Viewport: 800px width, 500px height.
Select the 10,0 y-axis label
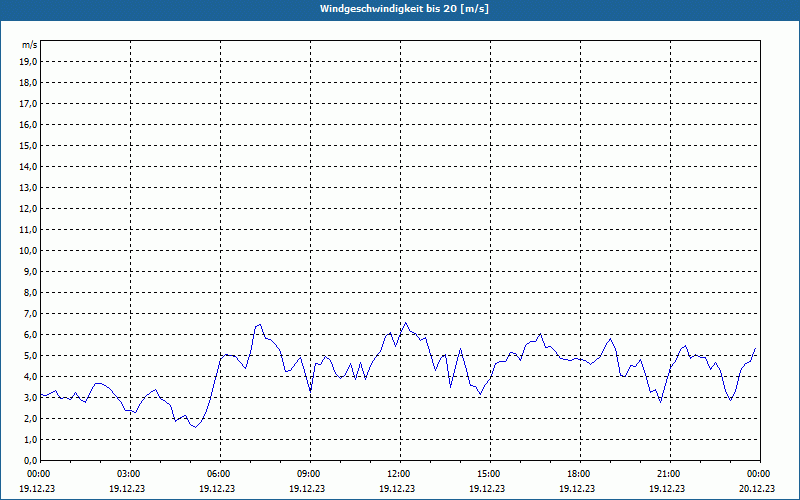[28, 251]
